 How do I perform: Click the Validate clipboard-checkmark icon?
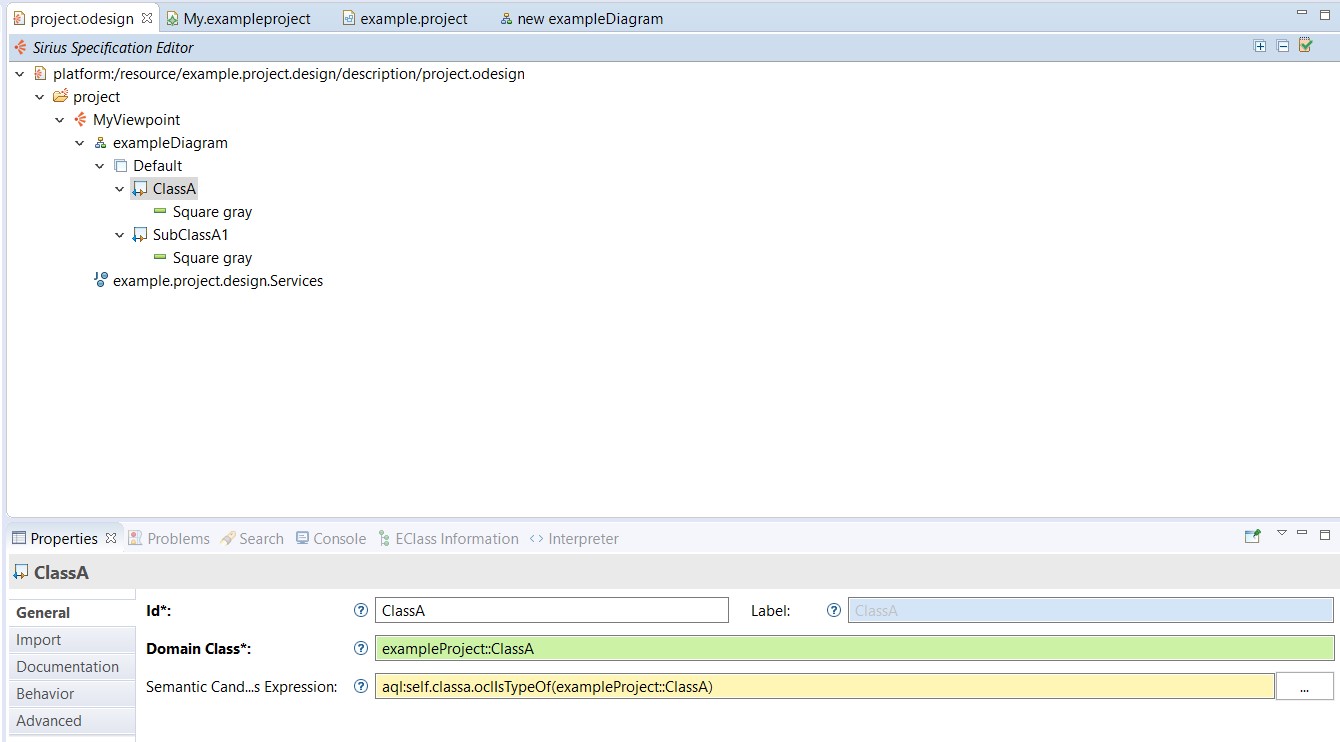pyautogui.click(x=1305, y=45)
